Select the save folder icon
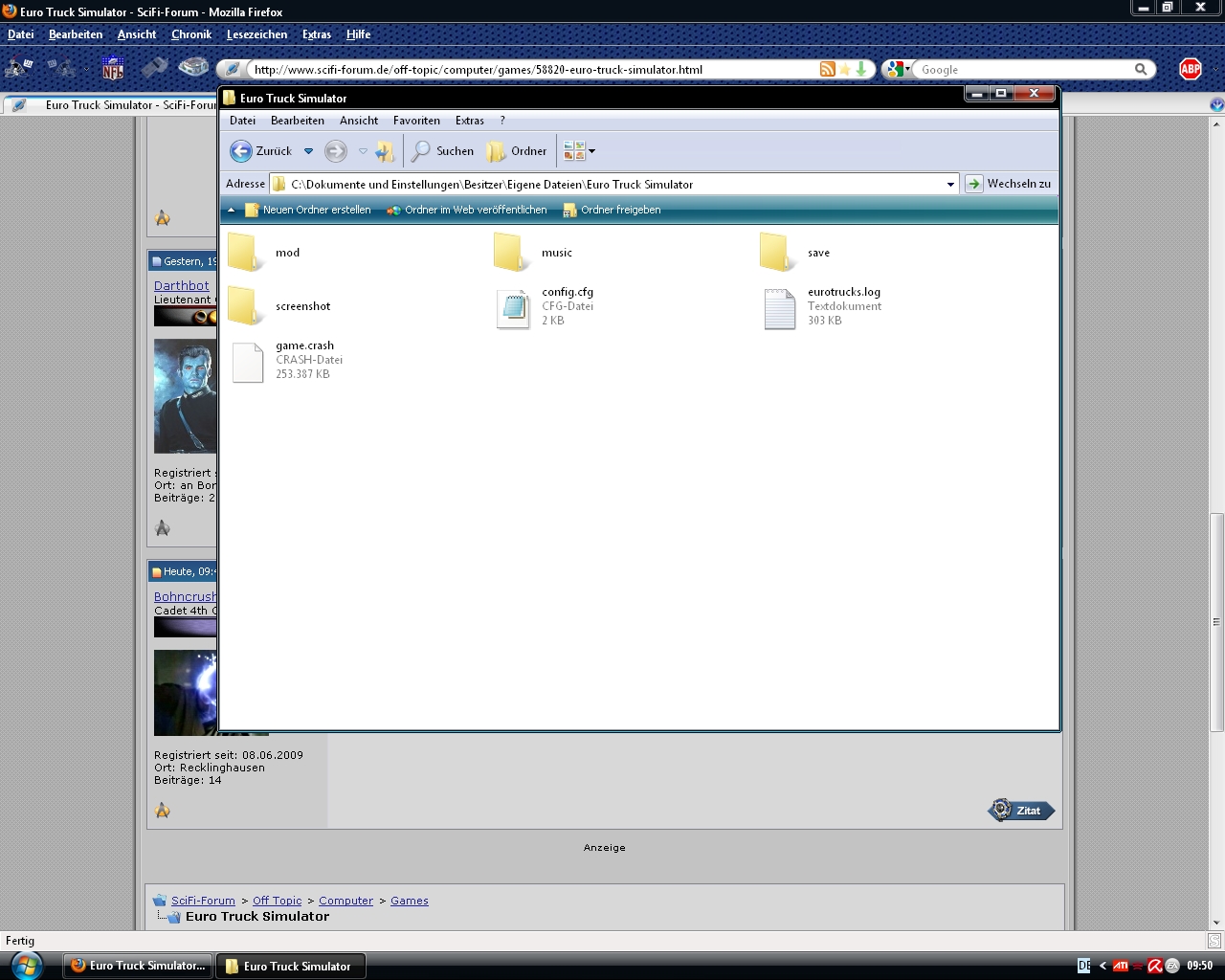Viewport: 1225px width, 980px height. tap(777, 253)
